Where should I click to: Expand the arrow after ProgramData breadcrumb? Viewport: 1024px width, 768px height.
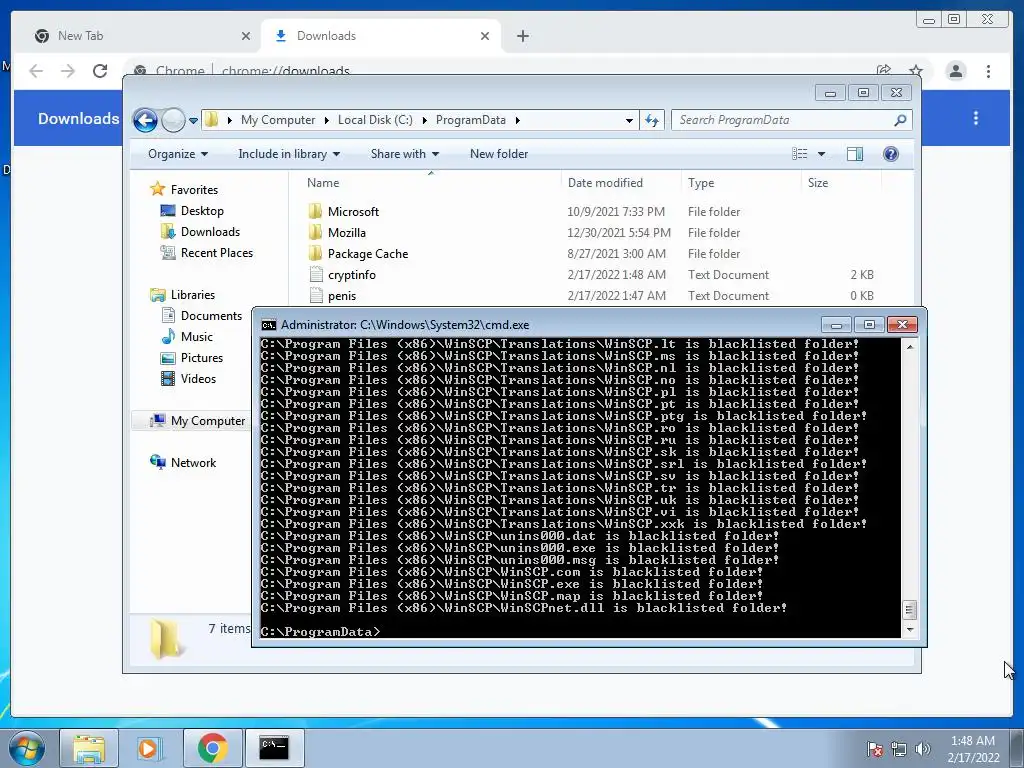pos(517,120)
